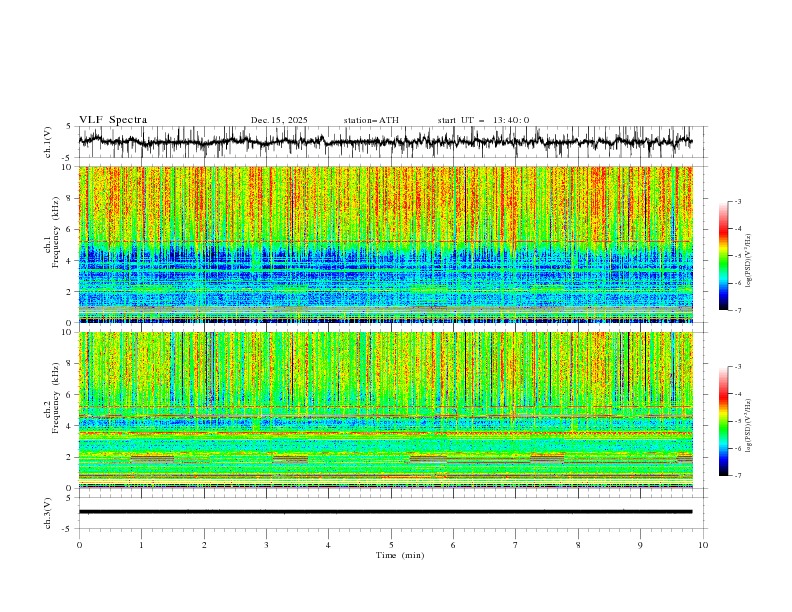Select the date label "Dec. 15, 2025"
This screenshot has width=792, height=612.
[279, 120]
